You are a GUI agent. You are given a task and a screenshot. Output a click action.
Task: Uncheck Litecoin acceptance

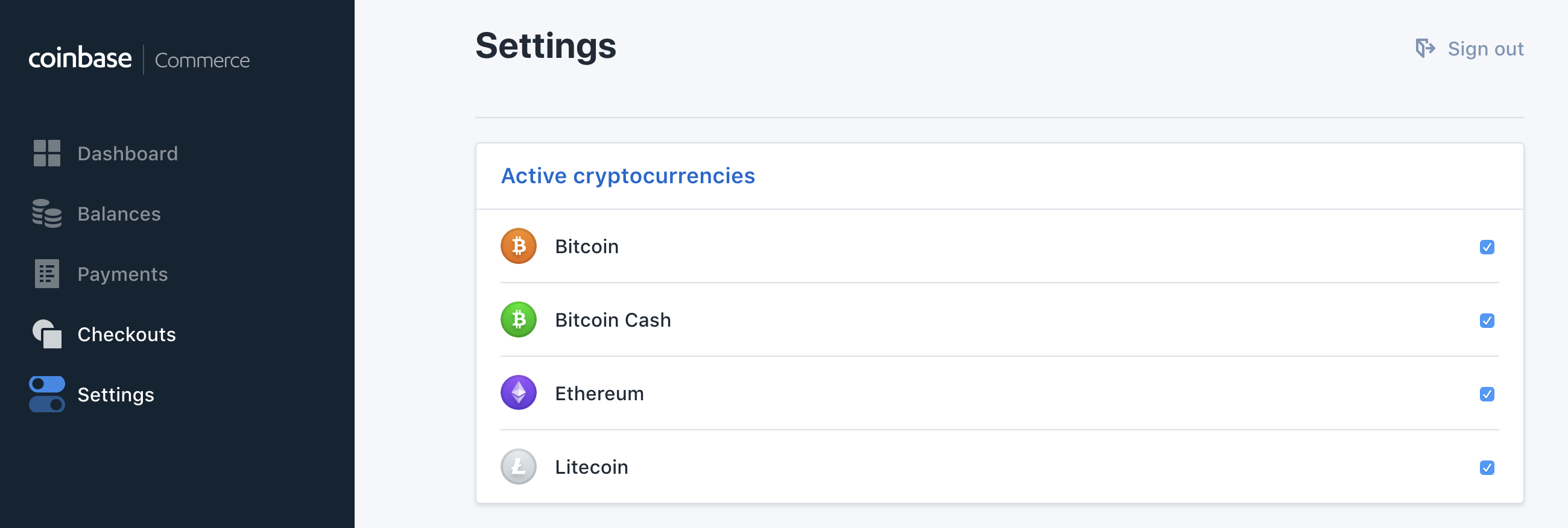1487,468
